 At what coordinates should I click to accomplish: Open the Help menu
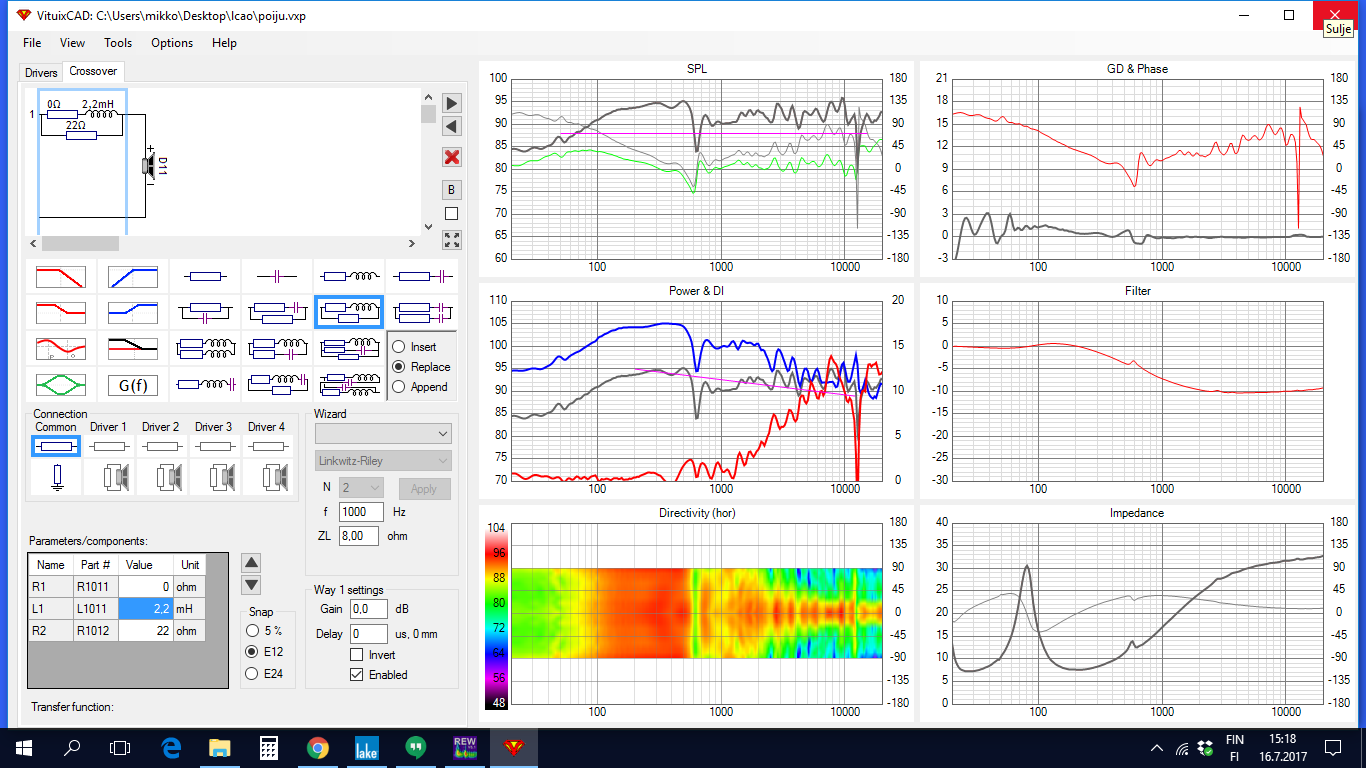point(224,43)
